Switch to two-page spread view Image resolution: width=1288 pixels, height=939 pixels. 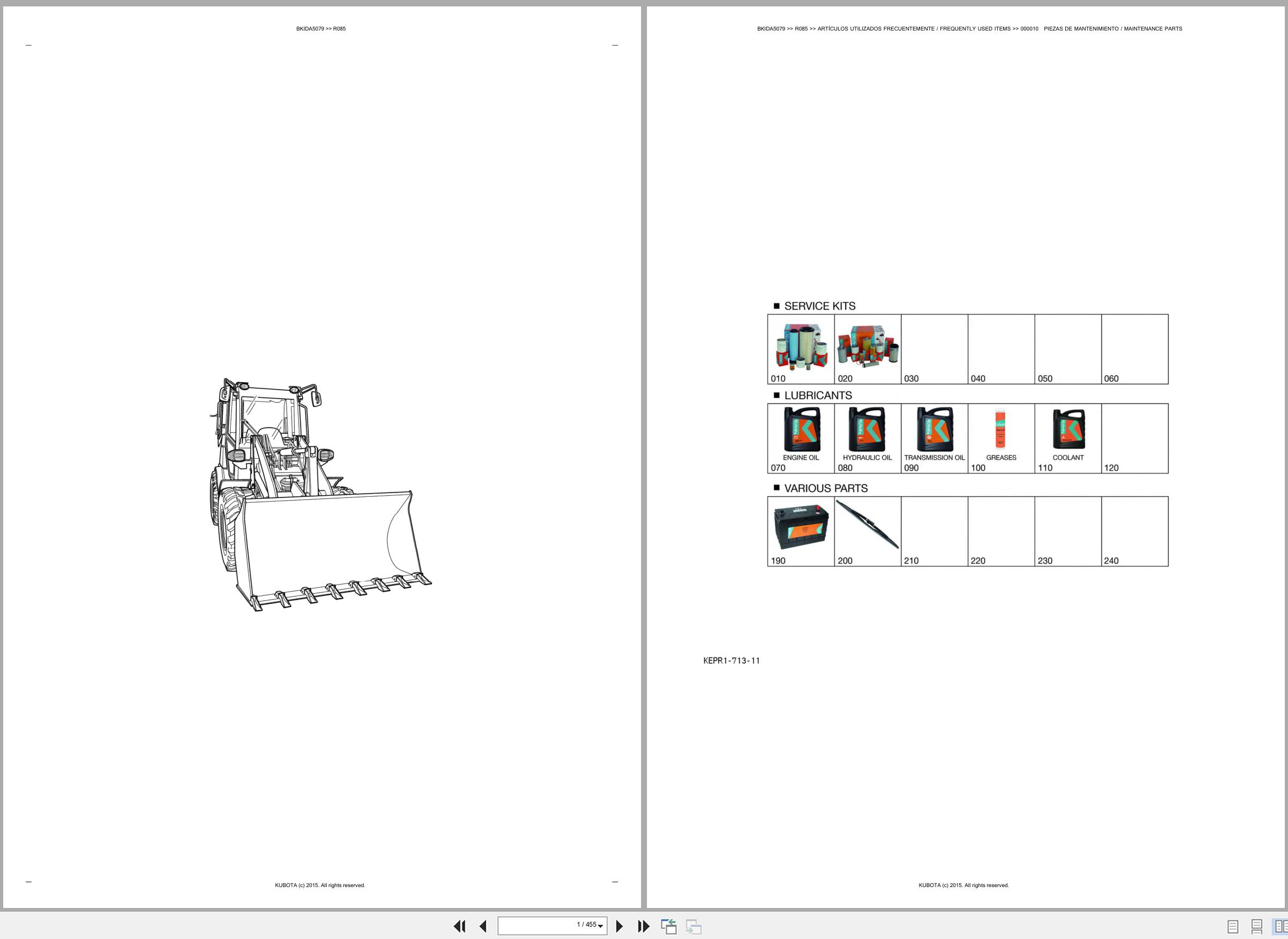click(x=1280, y=927)
